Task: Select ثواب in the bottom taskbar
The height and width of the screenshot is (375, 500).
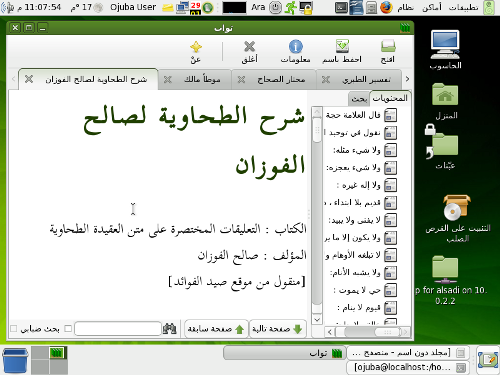Action: (284, 353)
